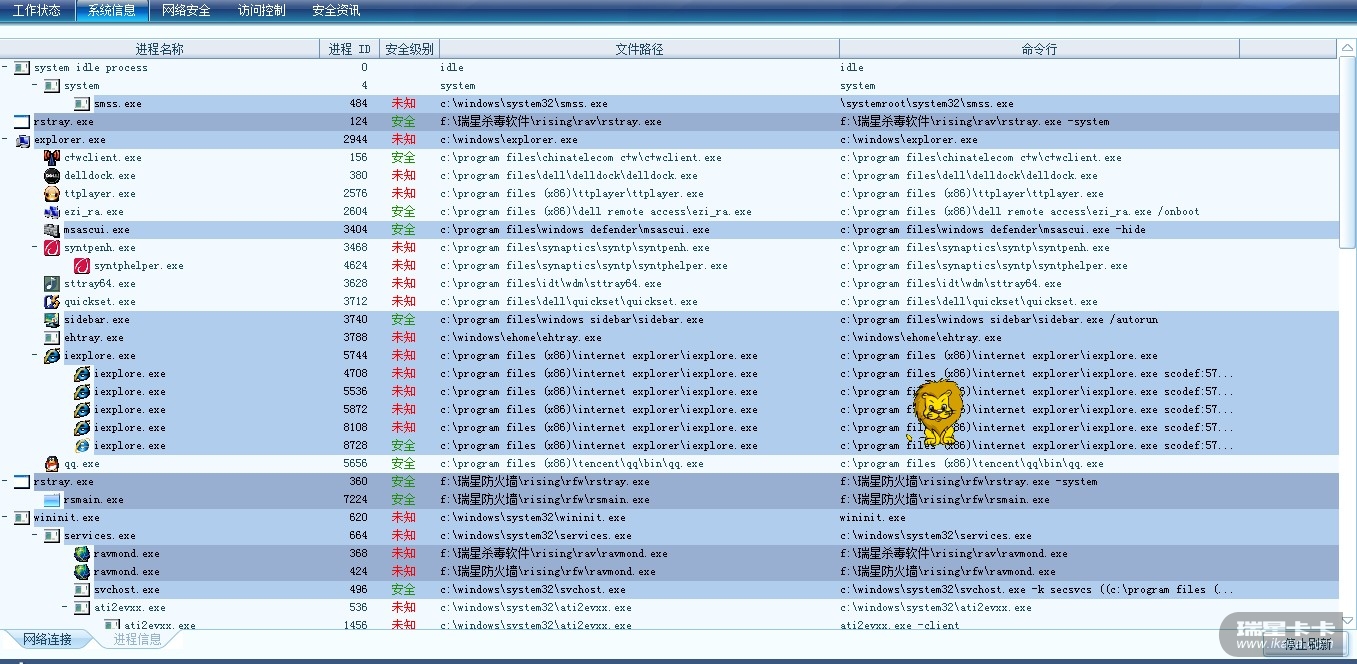1357x664 pixels.
Task: Sort by the 进程 ID column header
Action: [x=350, y=49]
